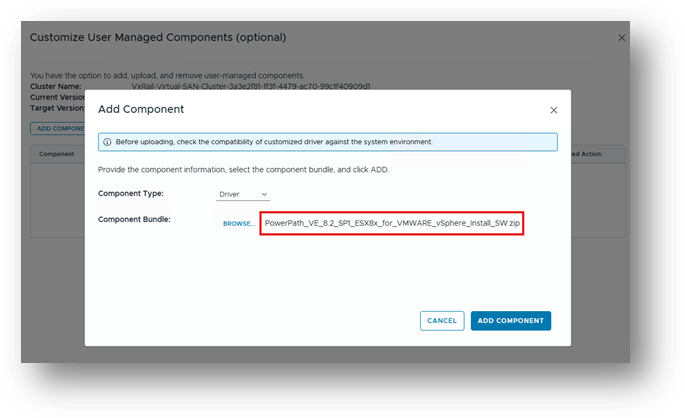Click the background ADD COMPONENT button
The width and height of the screenshot is (685, 418).
click(58, 128)
